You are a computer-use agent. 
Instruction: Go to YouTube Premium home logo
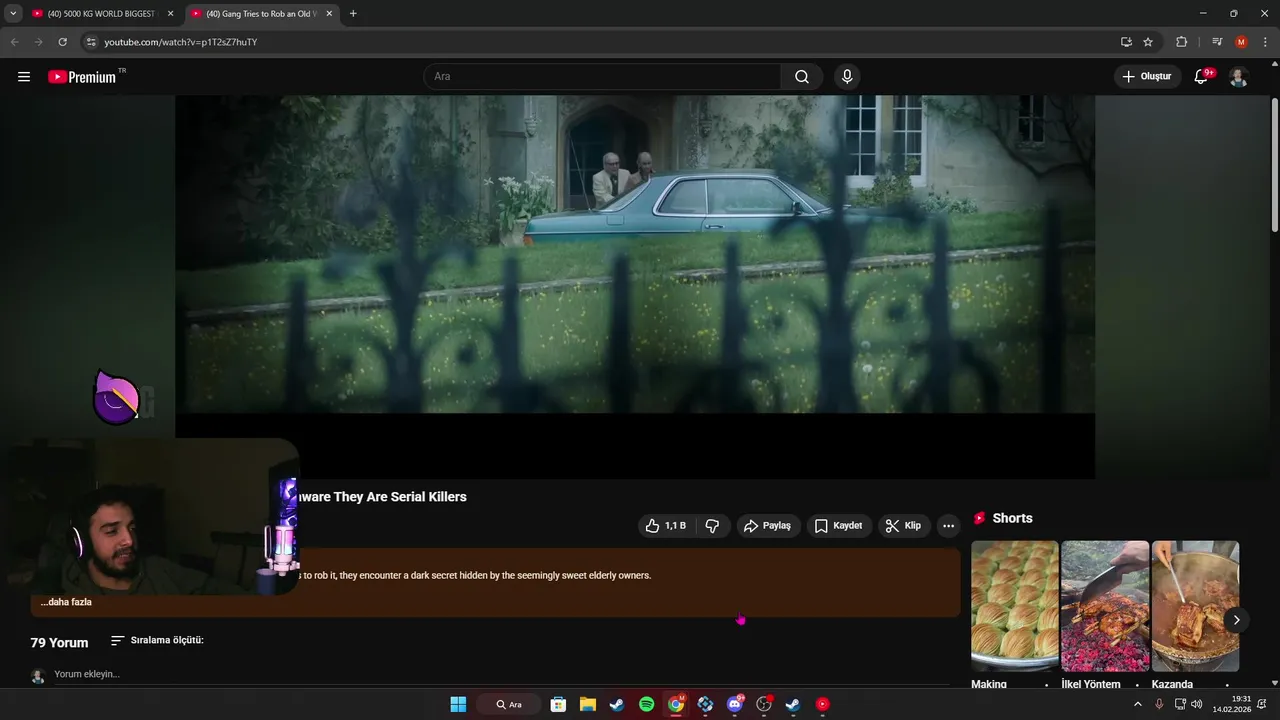click(x=83, y=77)
